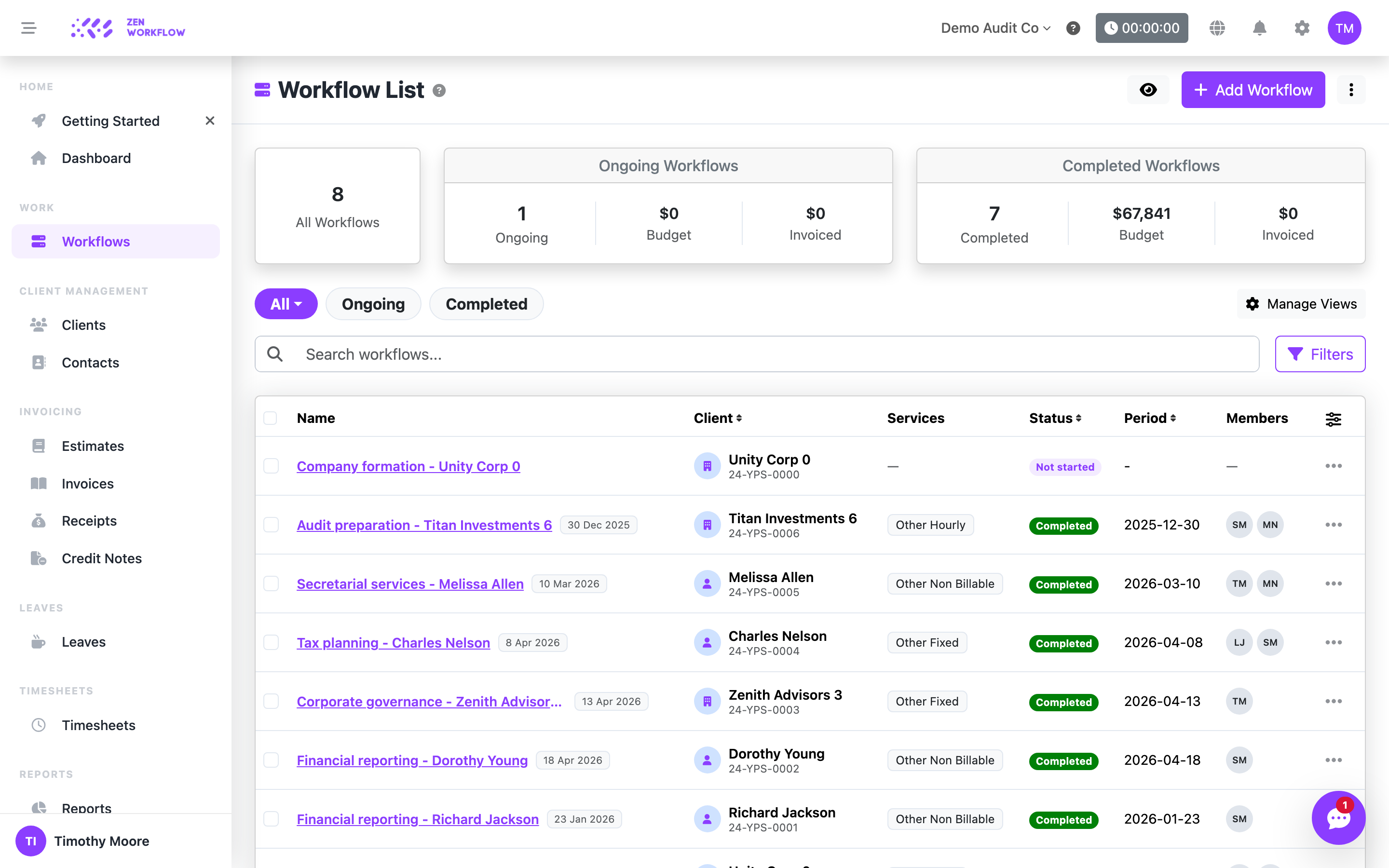Toggle the eye visibility button

(x=1148, y=90)
